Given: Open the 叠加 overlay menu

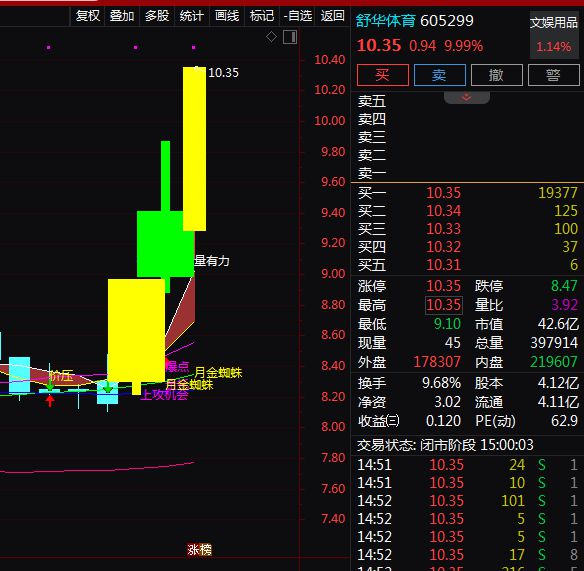Looking at the screenshot, I should (122, 16).
